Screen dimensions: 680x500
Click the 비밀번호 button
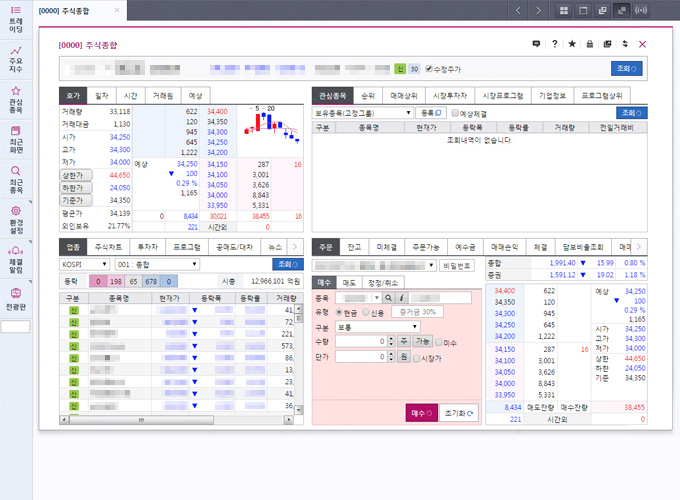(x=457, y=265)
